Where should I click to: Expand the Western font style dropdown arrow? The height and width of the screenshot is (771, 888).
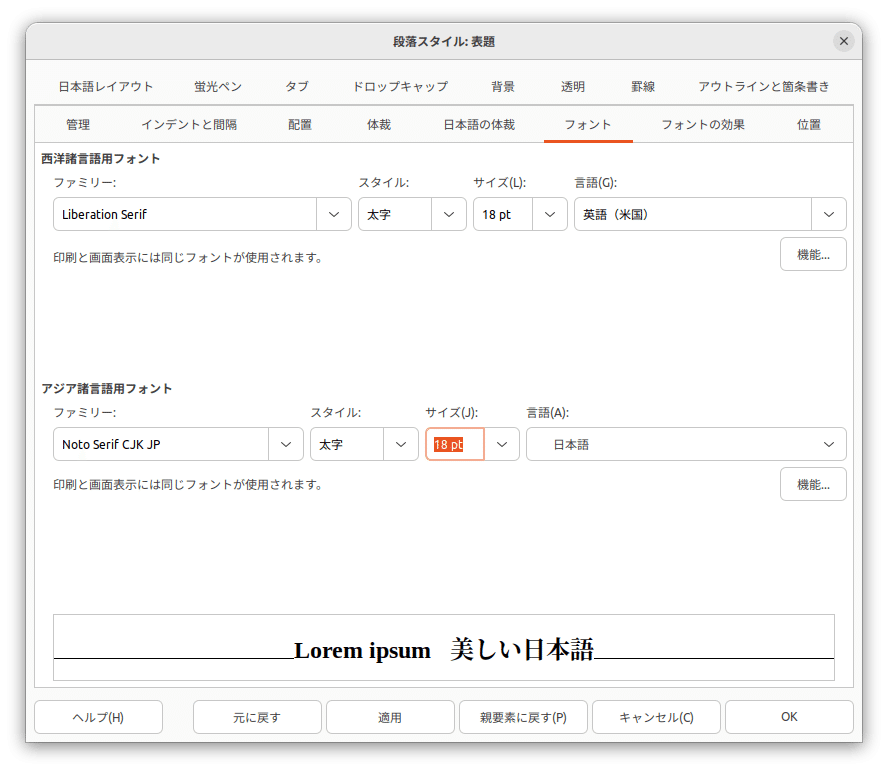(x=449, y=214)
